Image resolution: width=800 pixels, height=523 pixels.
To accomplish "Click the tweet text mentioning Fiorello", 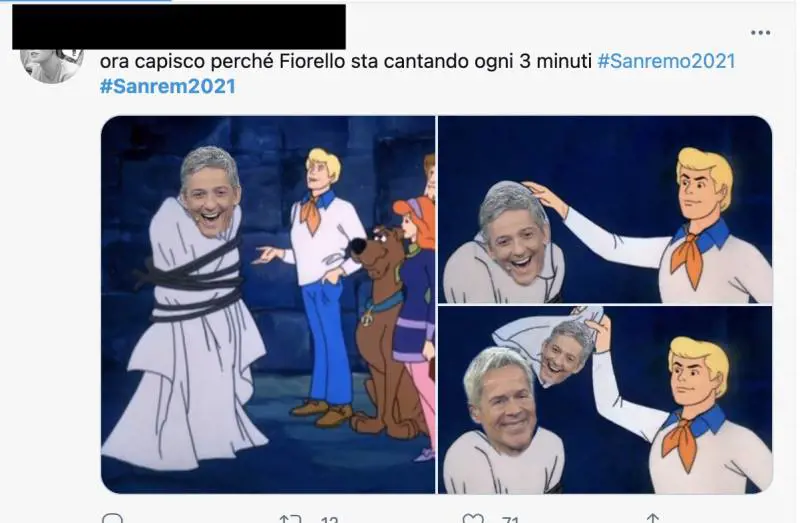I will tap(345, 61).
